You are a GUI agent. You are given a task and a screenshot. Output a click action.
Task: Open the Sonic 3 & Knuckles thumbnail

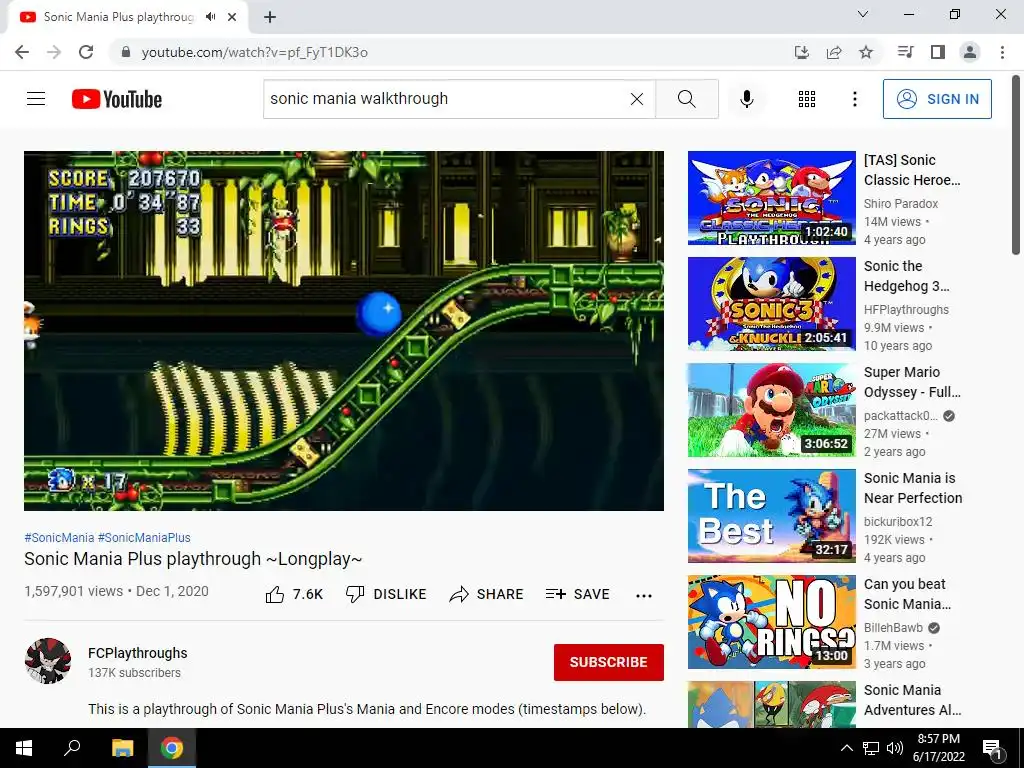[771, 304]
